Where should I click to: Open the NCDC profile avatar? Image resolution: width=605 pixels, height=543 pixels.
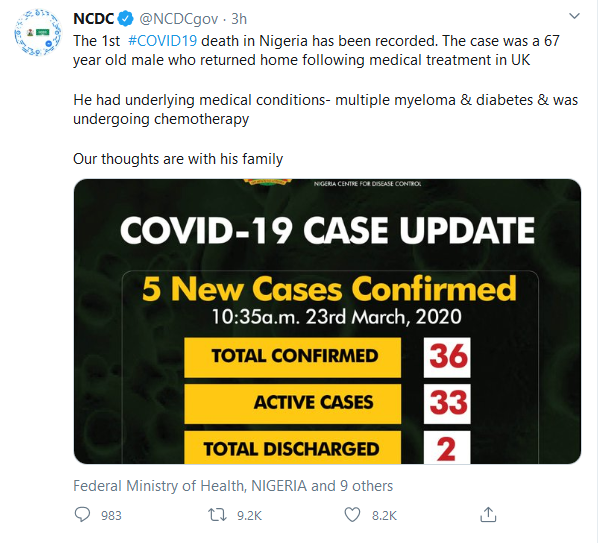click(38, 37)
